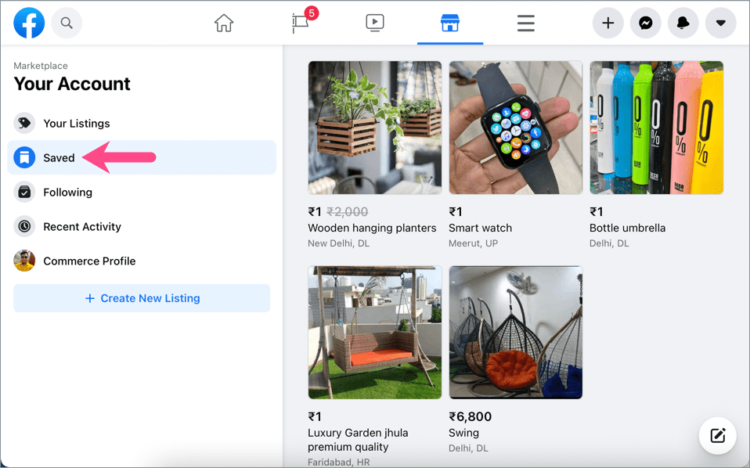Open Following in the sidebar

tap(67, 192)
